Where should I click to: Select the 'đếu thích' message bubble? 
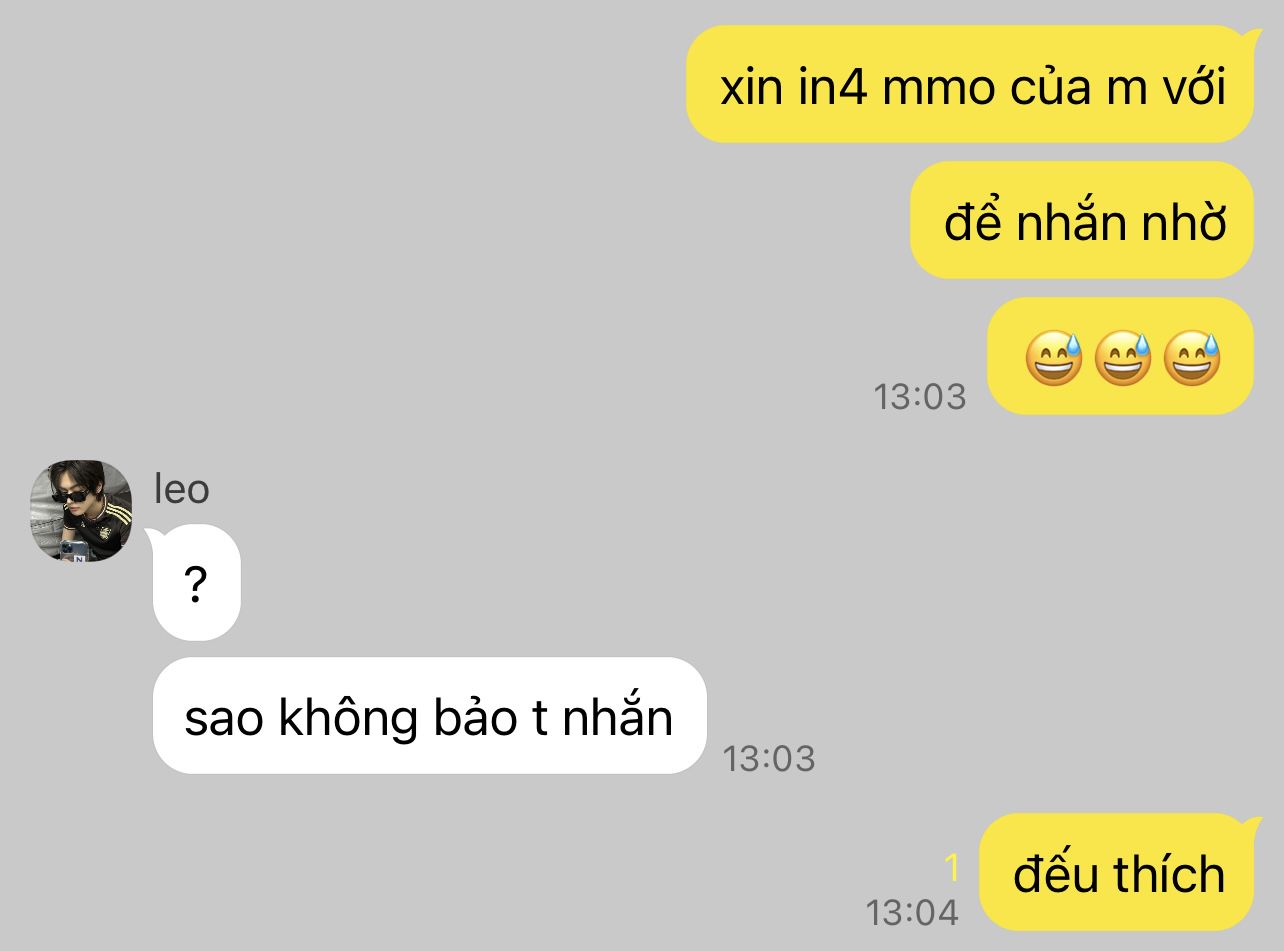coord(1116,872)
